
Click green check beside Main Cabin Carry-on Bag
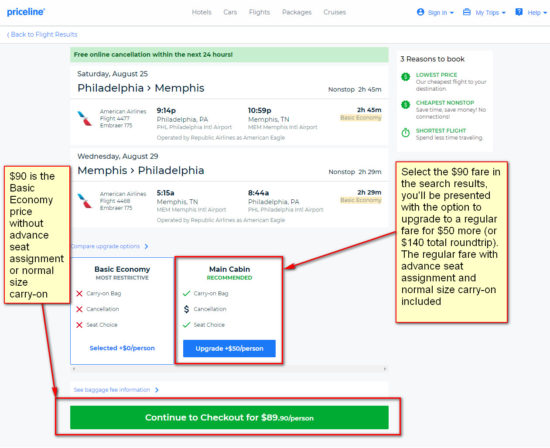tap(187, 293)
